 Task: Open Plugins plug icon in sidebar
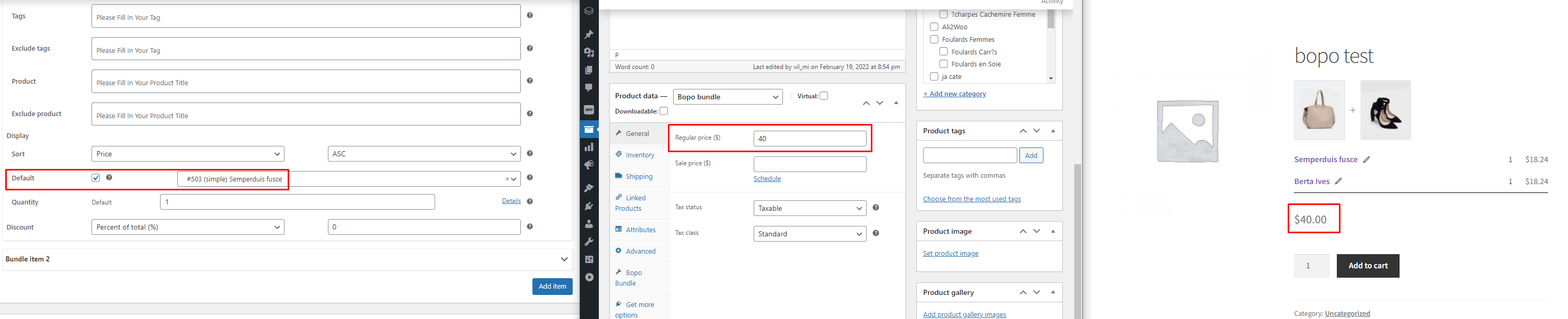tap(588, 206)
